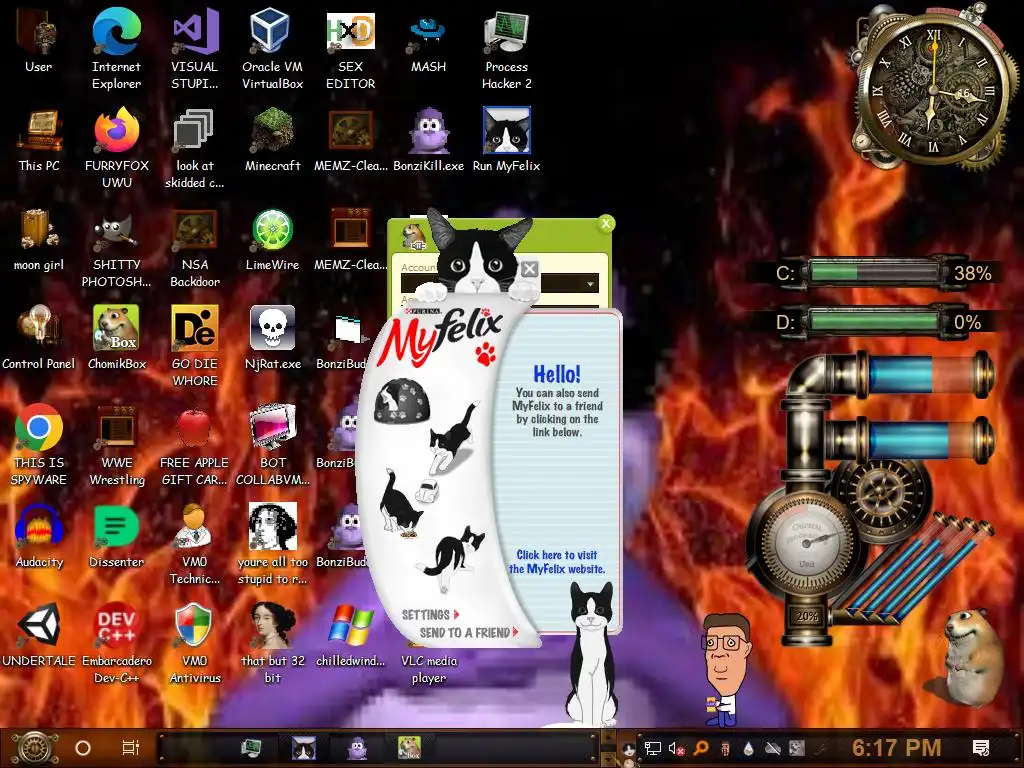Image resolution: width=1024 pixels, height=768 pixels.
Task: Click the muted volume tray icon
Action: (x=676, y=748)
